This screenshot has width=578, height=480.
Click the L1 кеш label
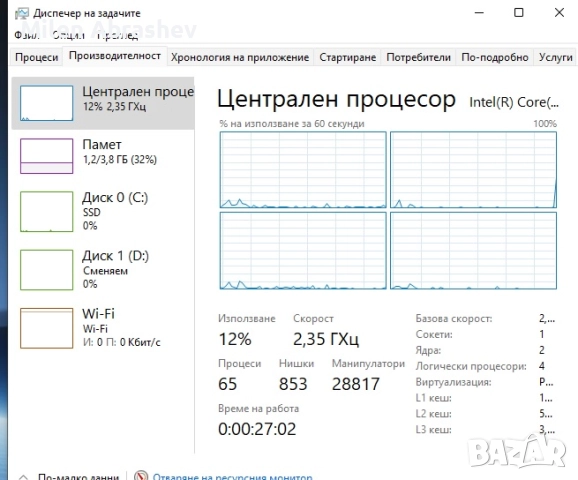tap(434, 398)
